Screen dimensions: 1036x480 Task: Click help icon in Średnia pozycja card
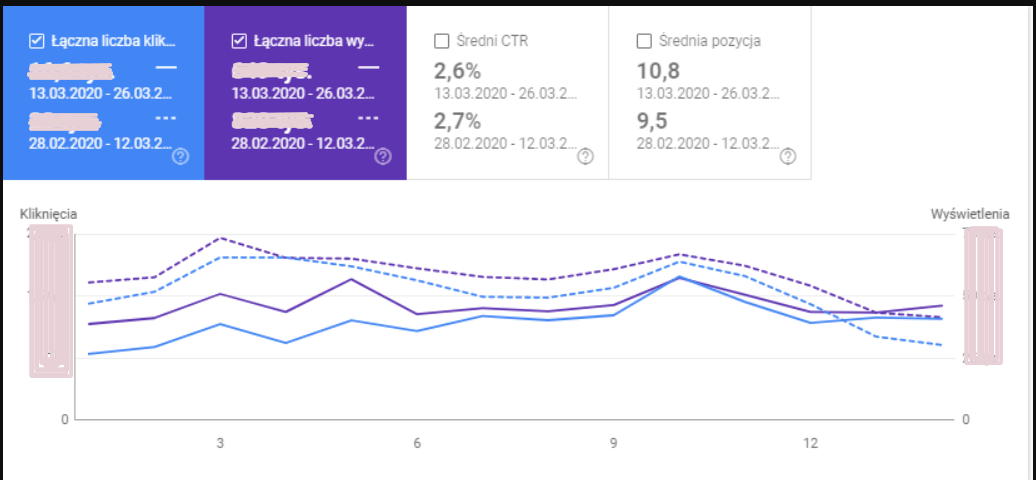point(788,157)
